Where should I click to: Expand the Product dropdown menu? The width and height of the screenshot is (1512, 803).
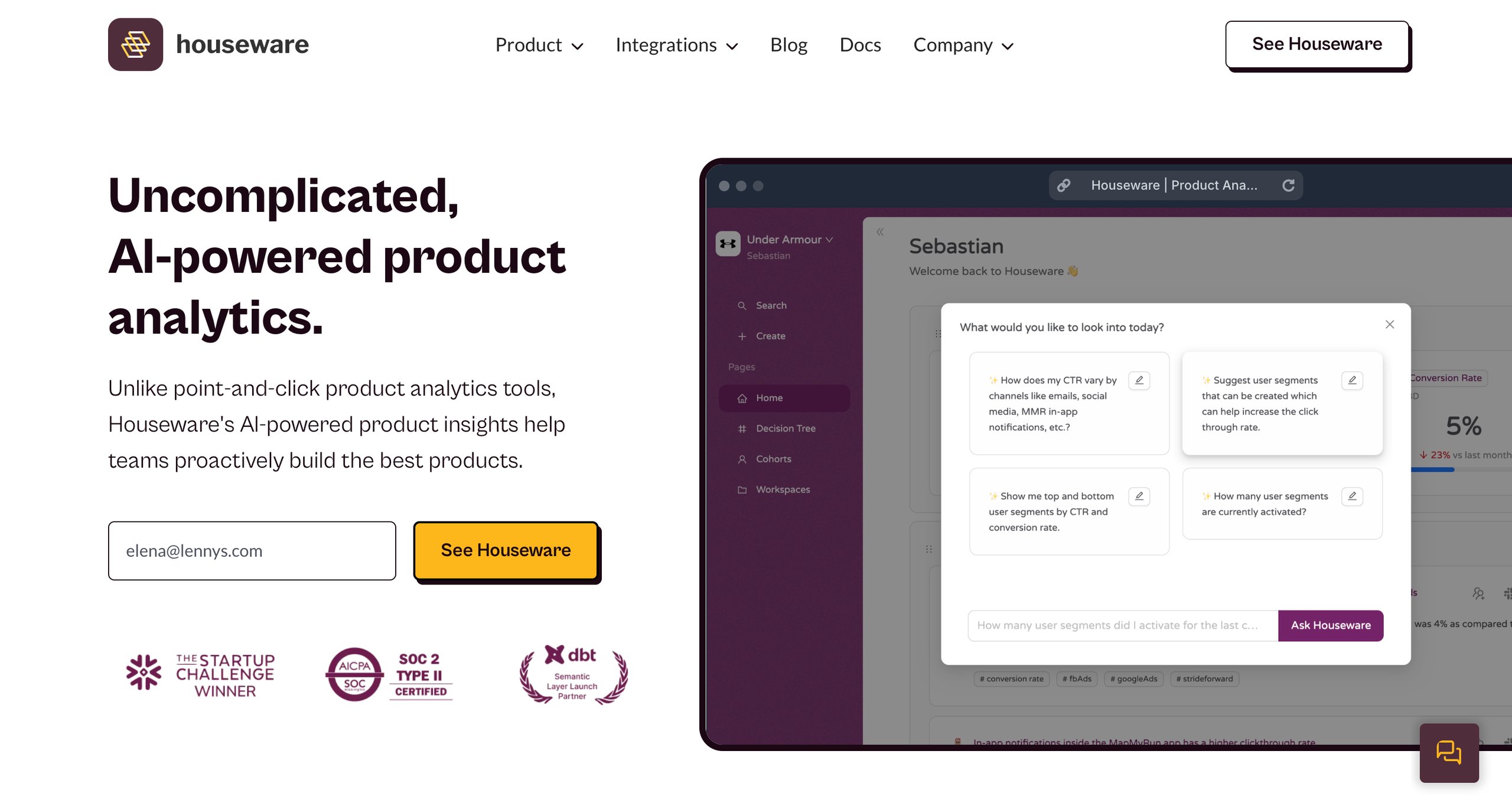537,44
